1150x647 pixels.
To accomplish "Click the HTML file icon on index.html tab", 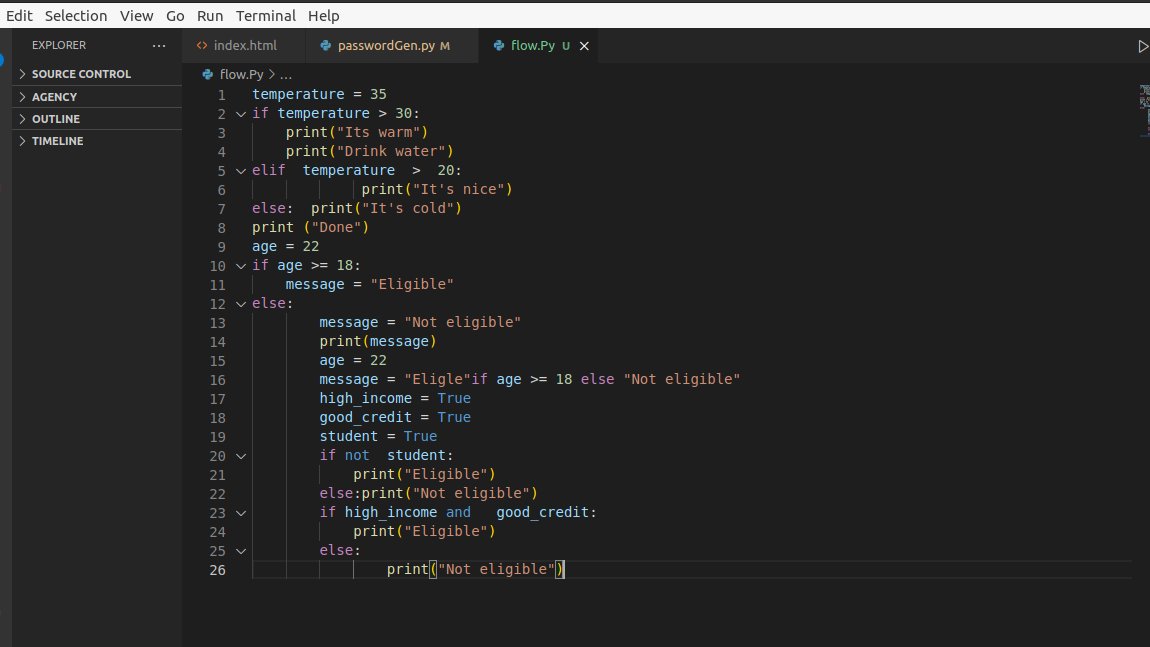I will pos(202,45).
